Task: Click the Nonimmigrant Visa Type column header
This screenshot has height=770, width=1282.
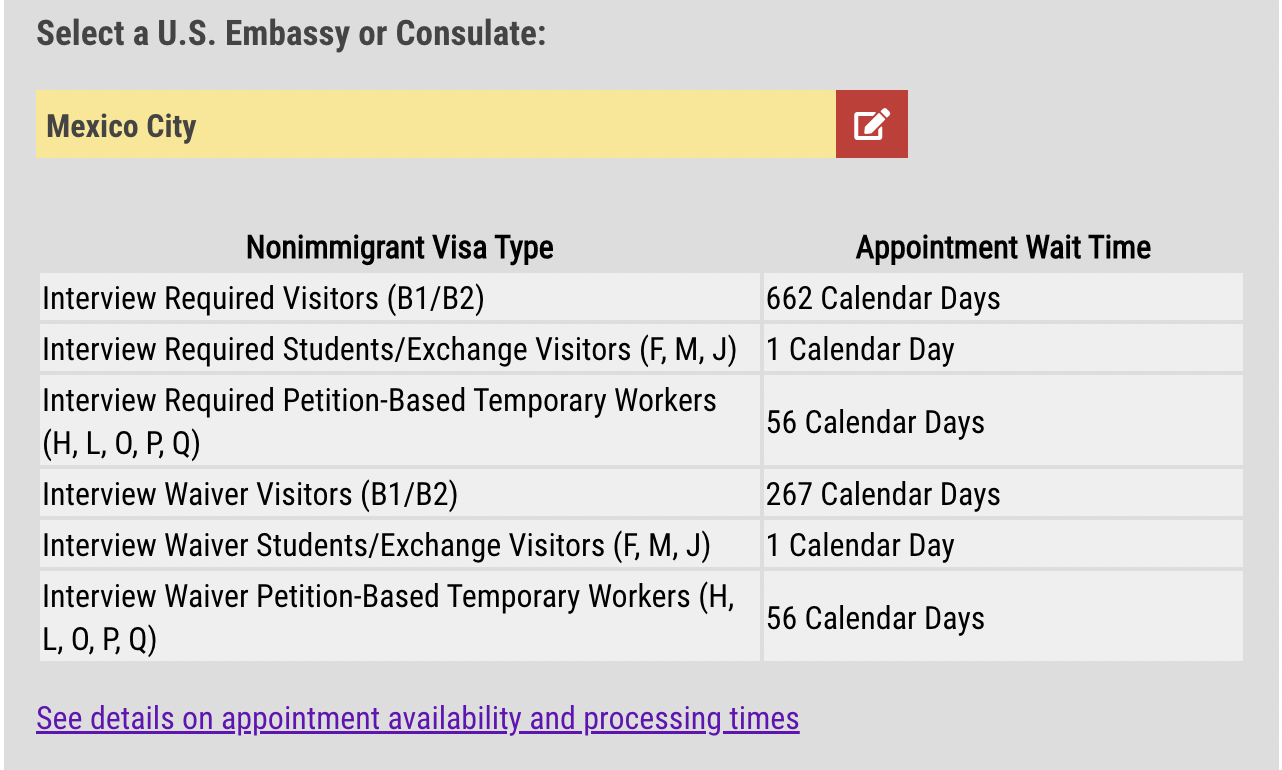Action: pos(399,247)
